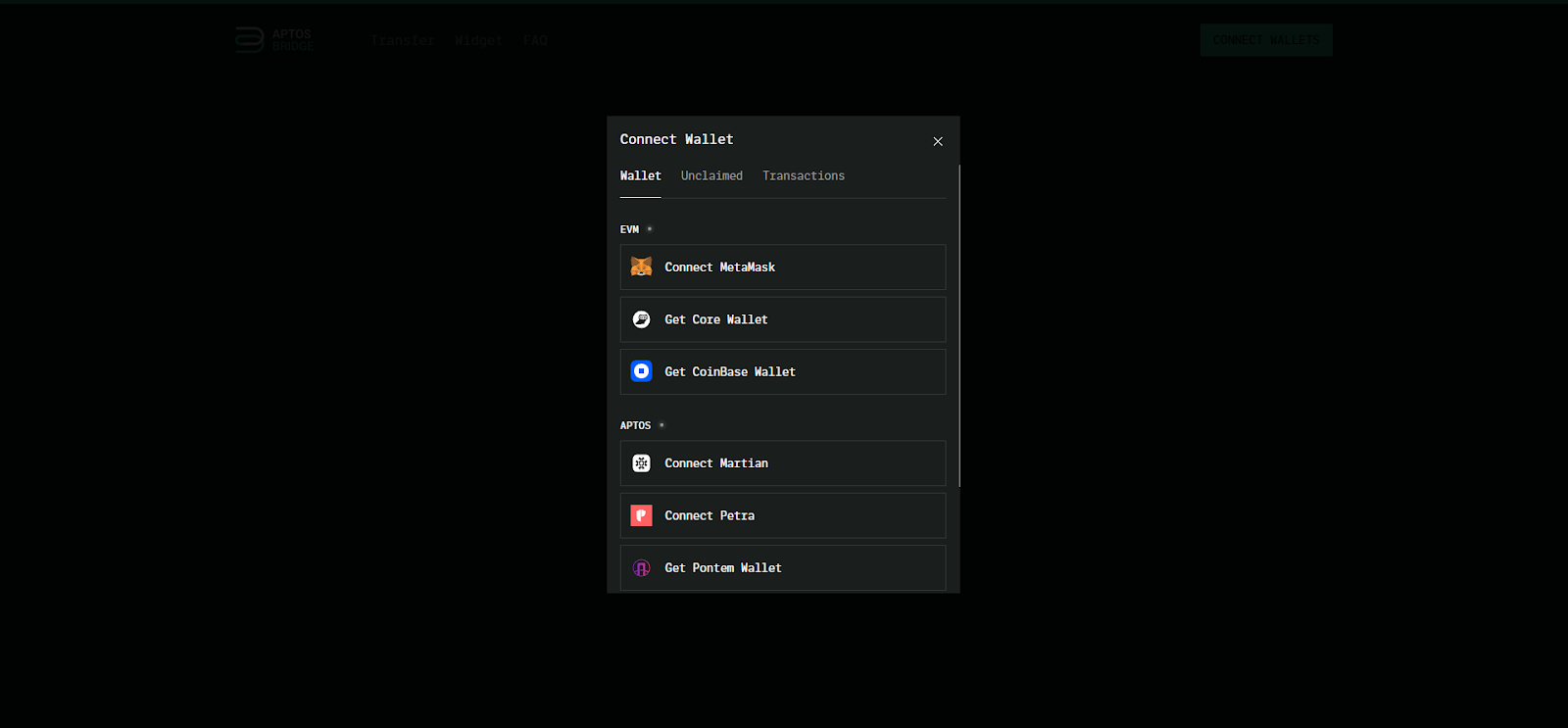Click the Get Pontem Wallet button
1568x728 pixels.
click(x=783, y=568)
